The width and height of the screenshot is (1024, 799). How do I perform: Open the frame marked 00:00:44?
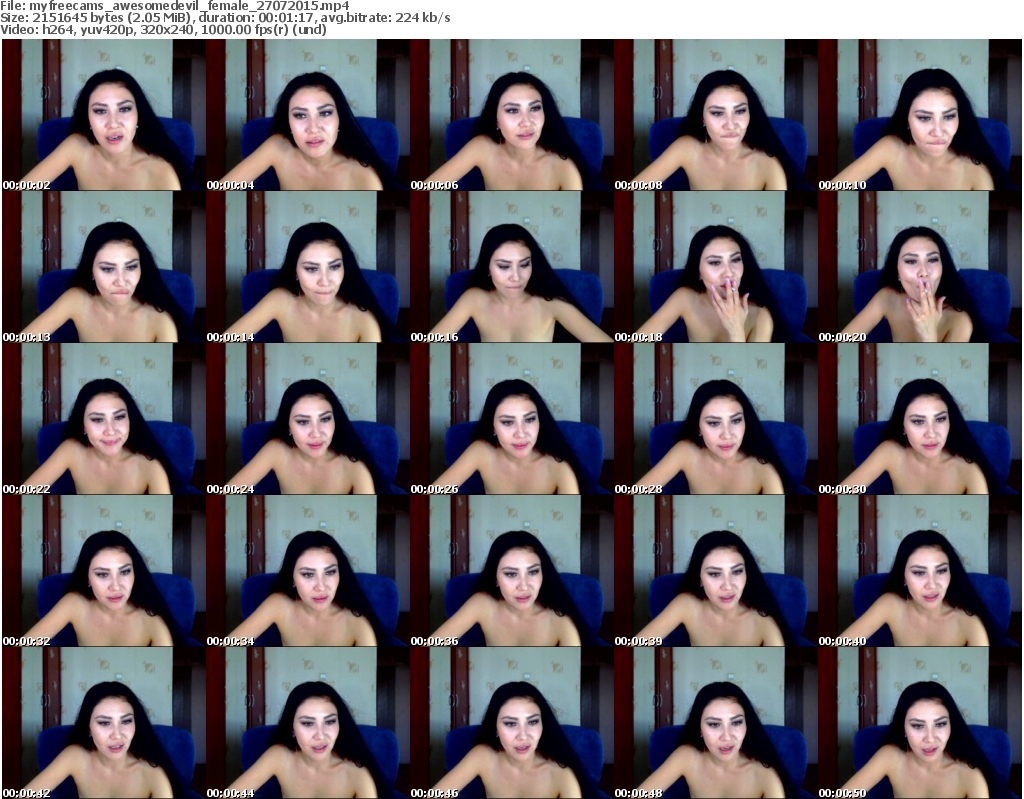pyautogui.click(x=308, y=723)
